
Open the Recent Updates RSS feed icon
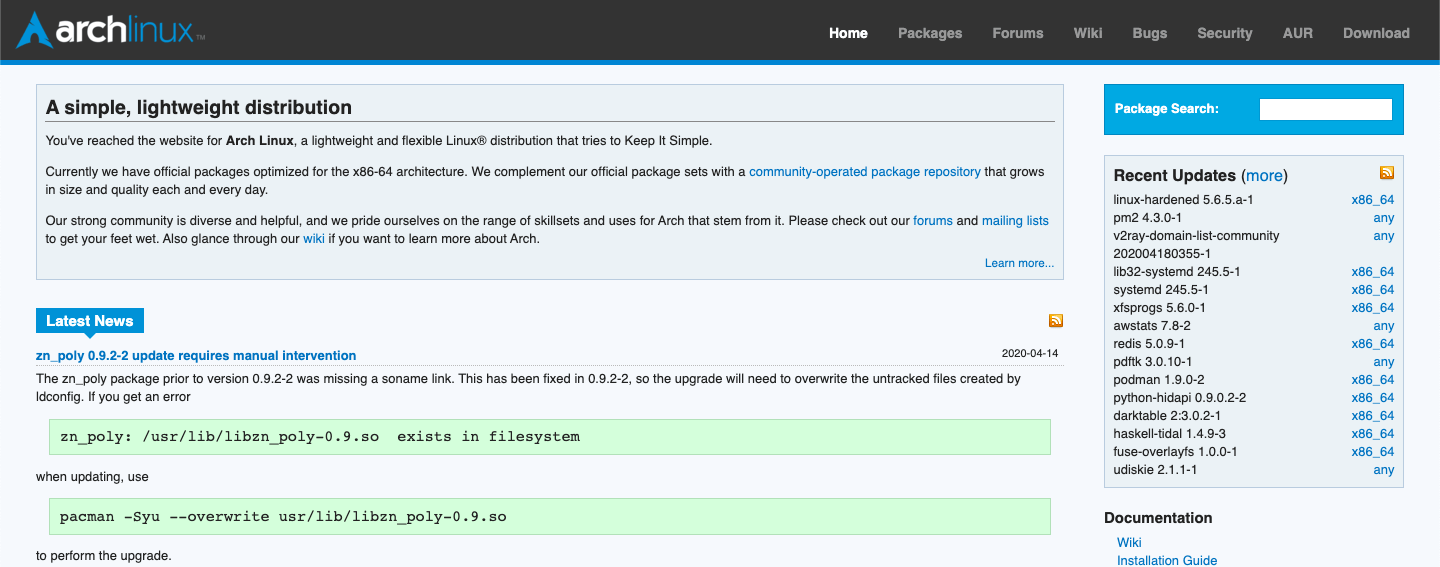pyautogui.click(x=1387, y=173)
